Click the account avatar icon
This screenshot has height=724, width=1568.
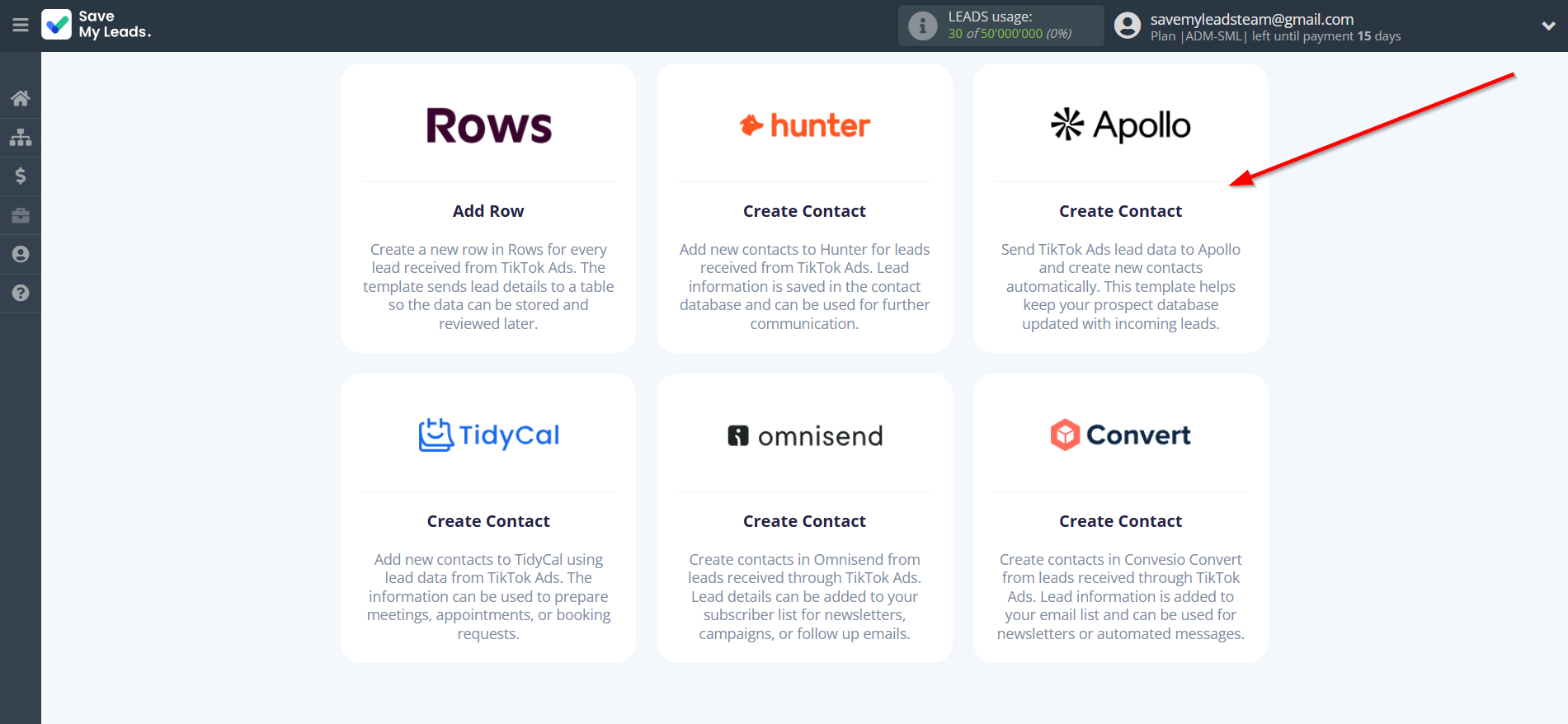[1128, 26]
